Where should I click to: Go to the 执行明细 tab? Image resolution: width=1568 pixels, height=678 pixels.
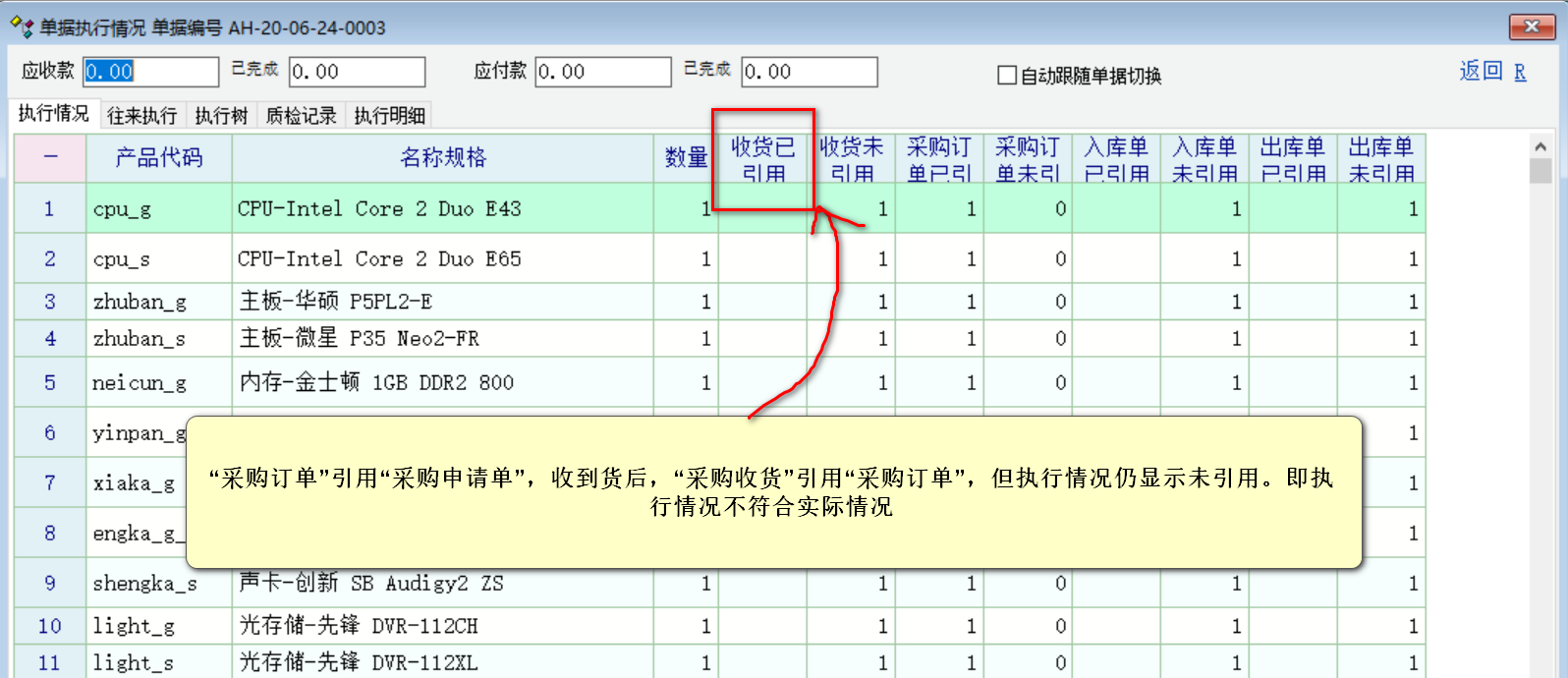389,116
